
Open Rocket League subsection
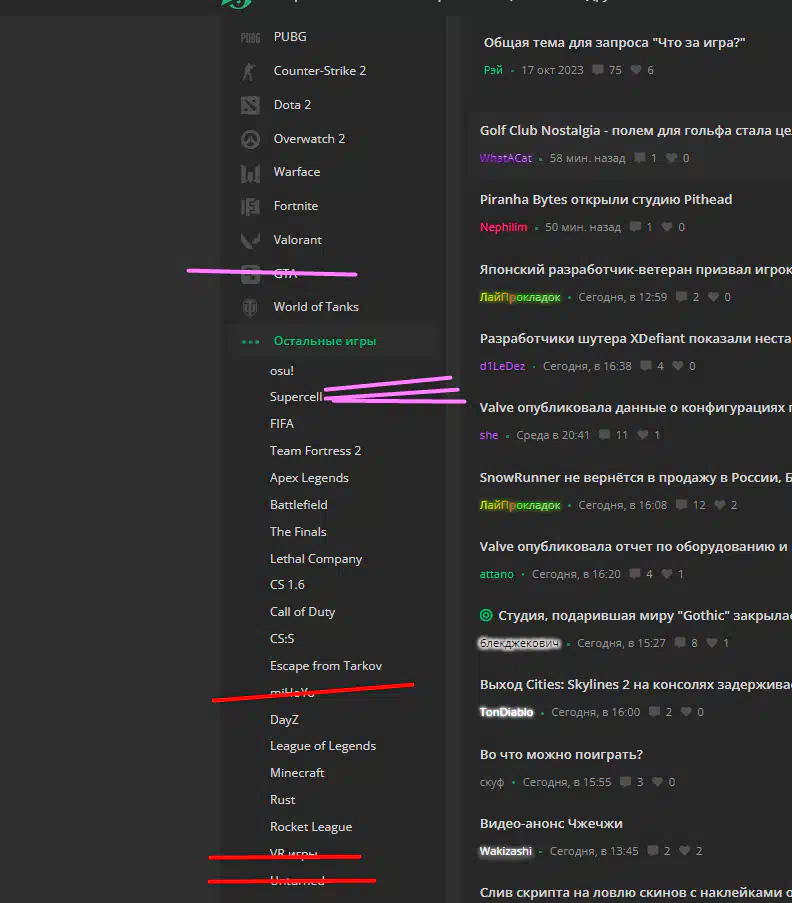(310, 827)
